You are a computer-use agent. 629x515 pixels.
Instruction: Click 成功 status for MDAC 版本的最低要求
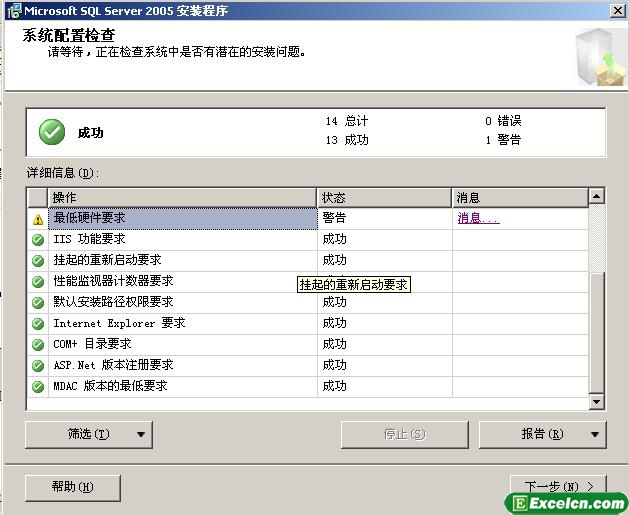(385, 386)
